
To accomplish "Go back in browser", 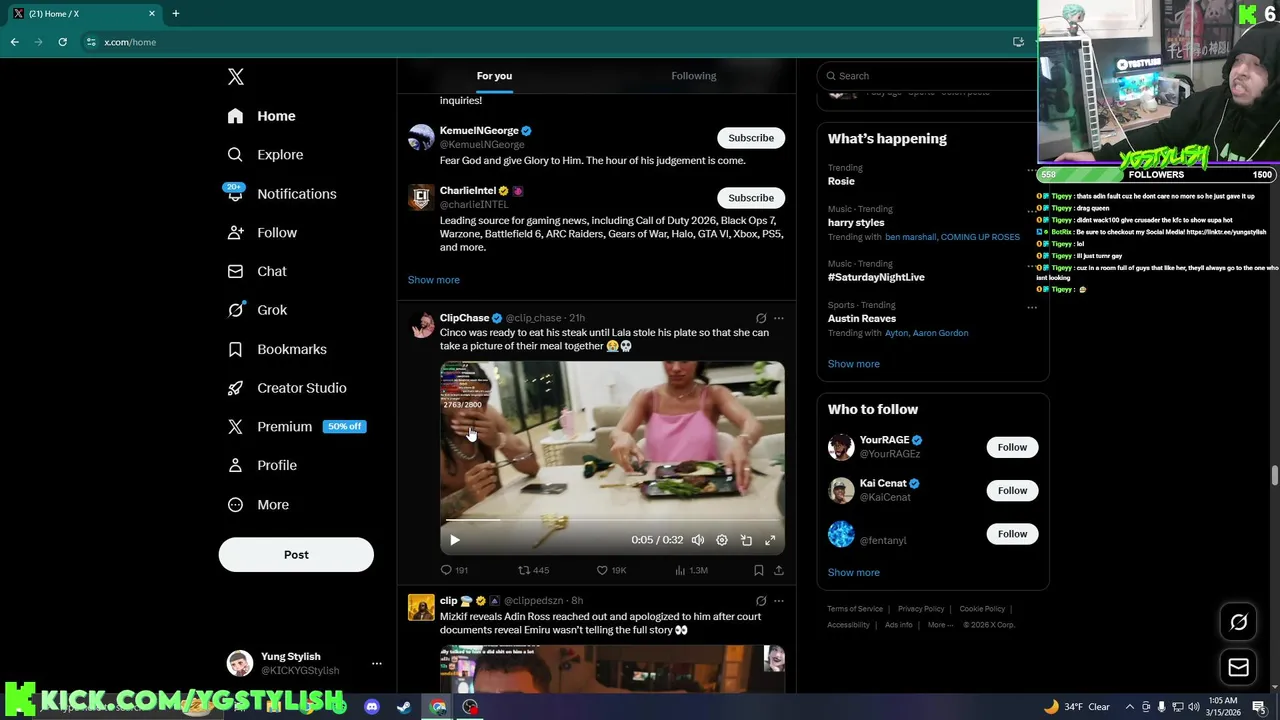I will [14, 42].
